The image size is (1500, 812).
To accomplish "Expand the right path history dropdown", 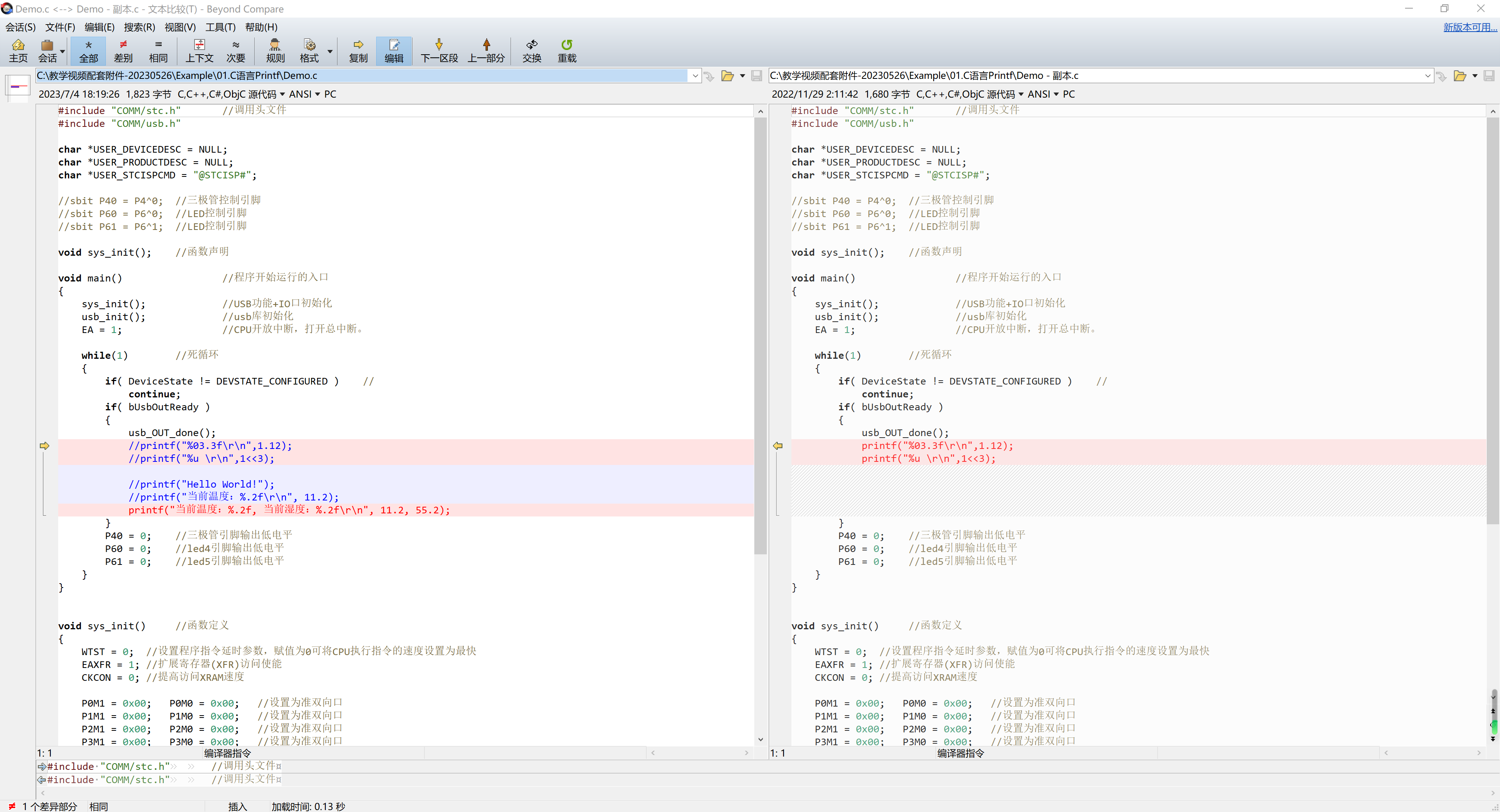I will tap(1428, 76).
